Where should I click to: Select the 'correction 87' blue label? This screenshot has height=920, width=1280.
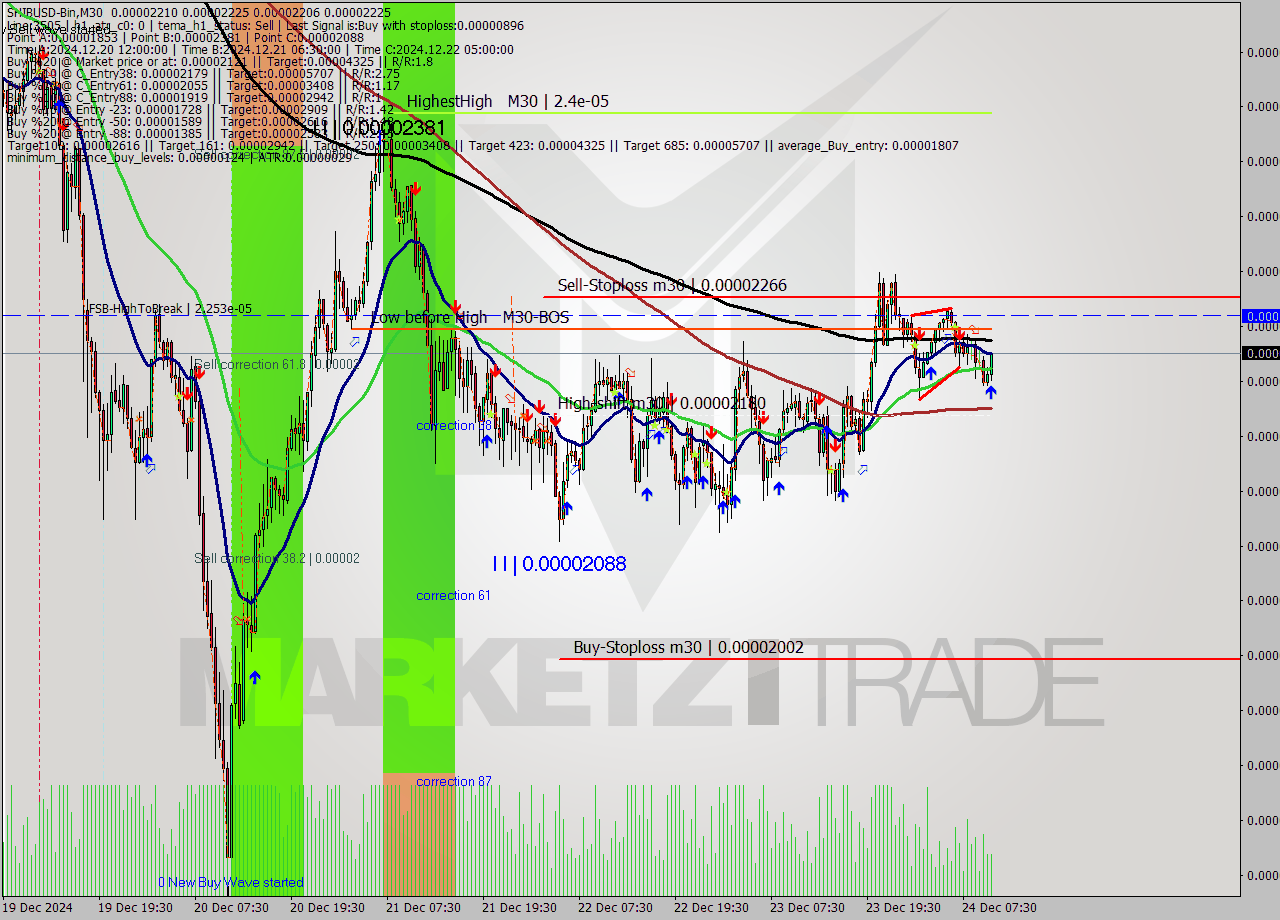tap(454, 781)
